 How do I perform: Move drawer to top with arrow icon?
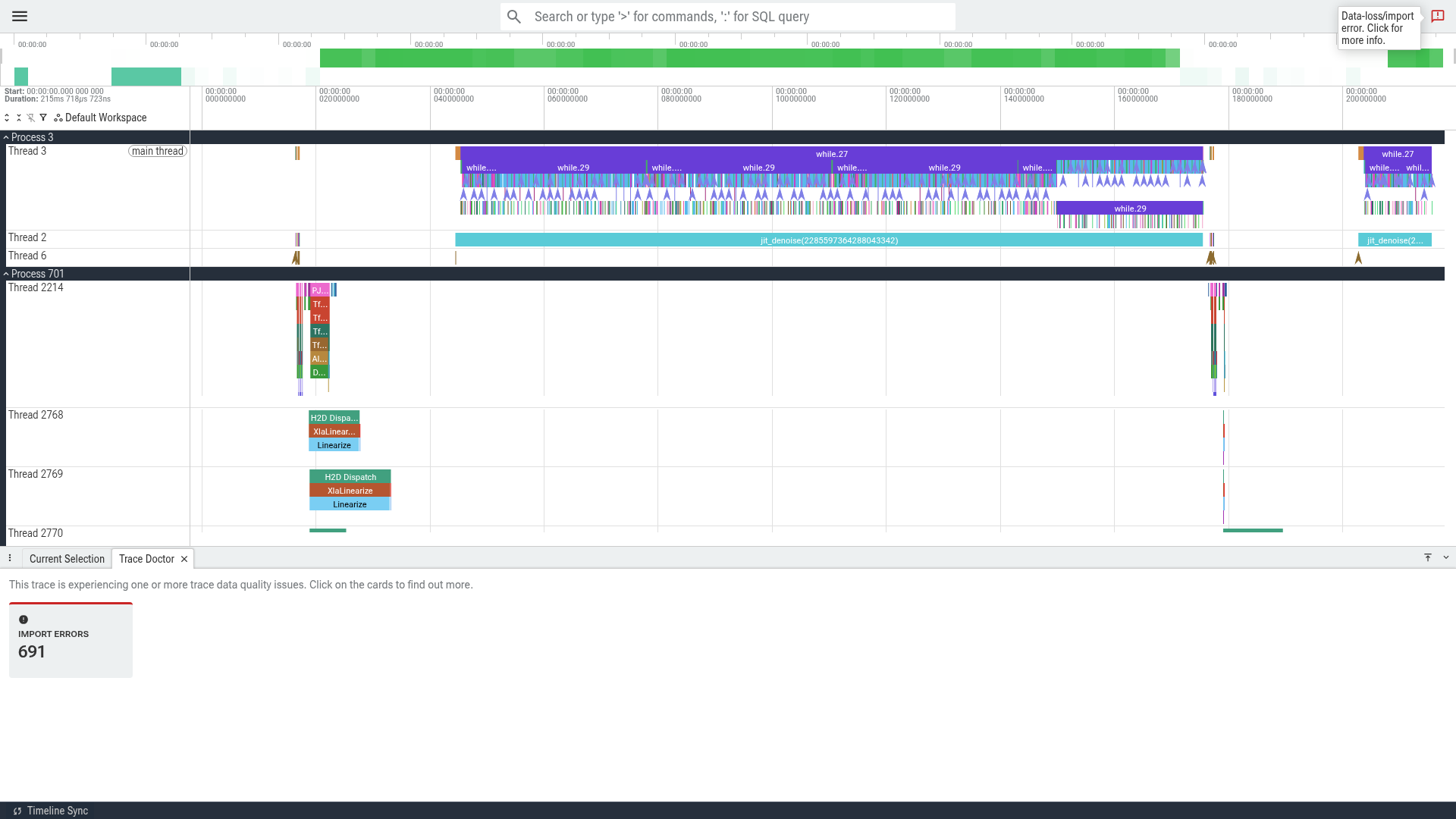[1428, 557]
